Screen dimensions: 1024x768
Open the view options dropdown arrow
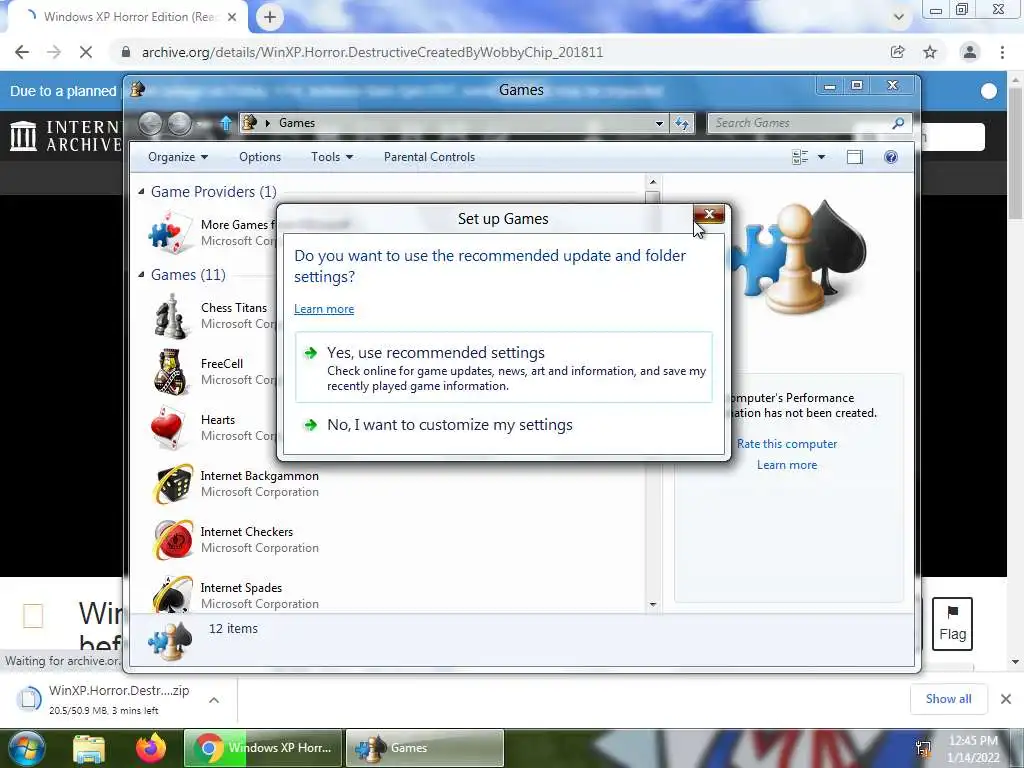[x=822, y=157]
